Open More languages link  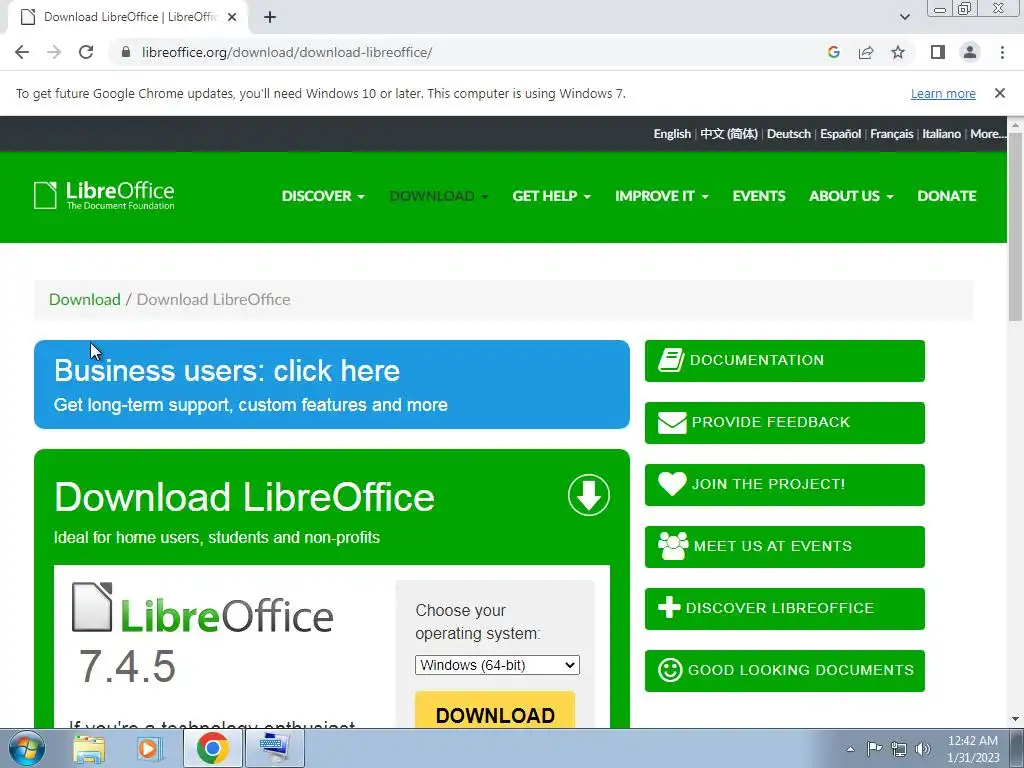point(987,134)
